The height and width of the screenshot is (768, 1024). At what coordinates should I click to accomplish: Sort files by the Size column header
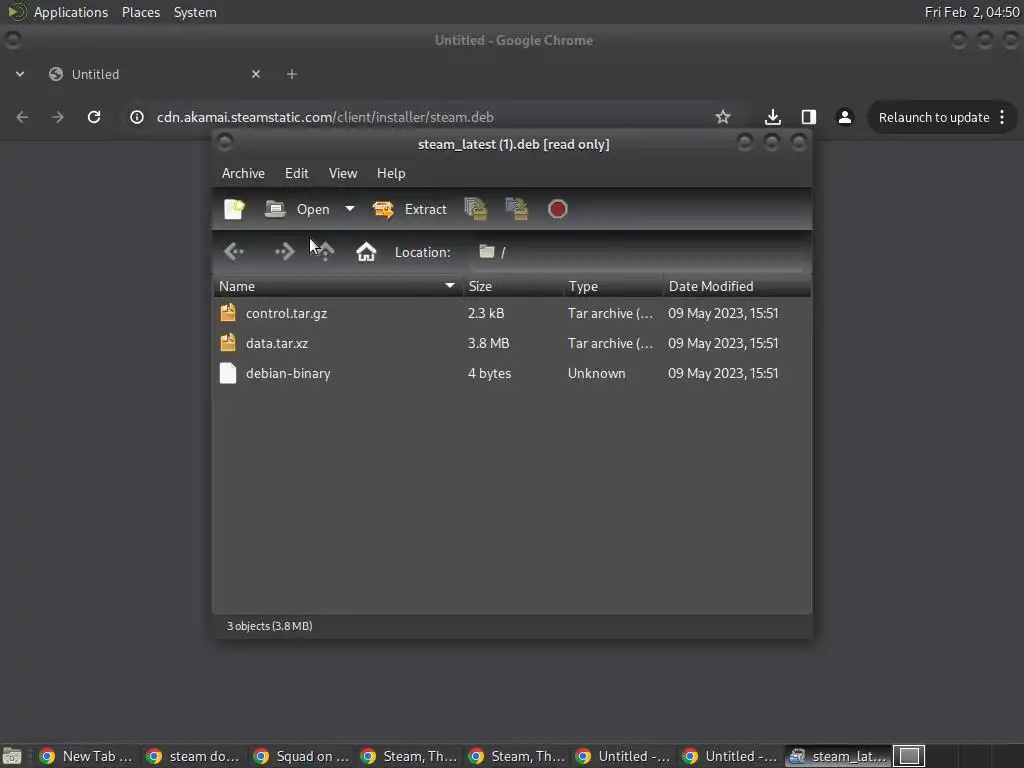pos(513,286)
